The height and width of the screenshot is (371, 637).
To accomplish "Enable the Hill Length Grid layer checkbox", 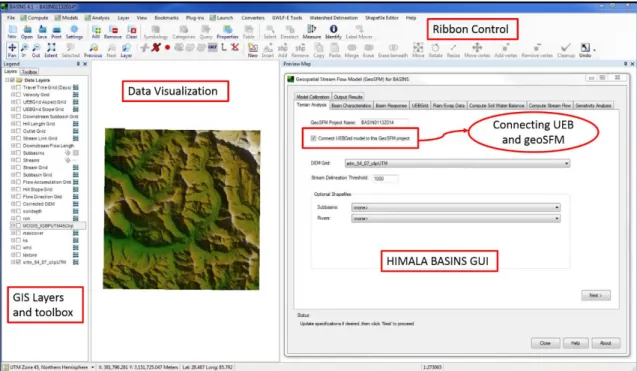I will pyautogui.click(x=18, y=124).
